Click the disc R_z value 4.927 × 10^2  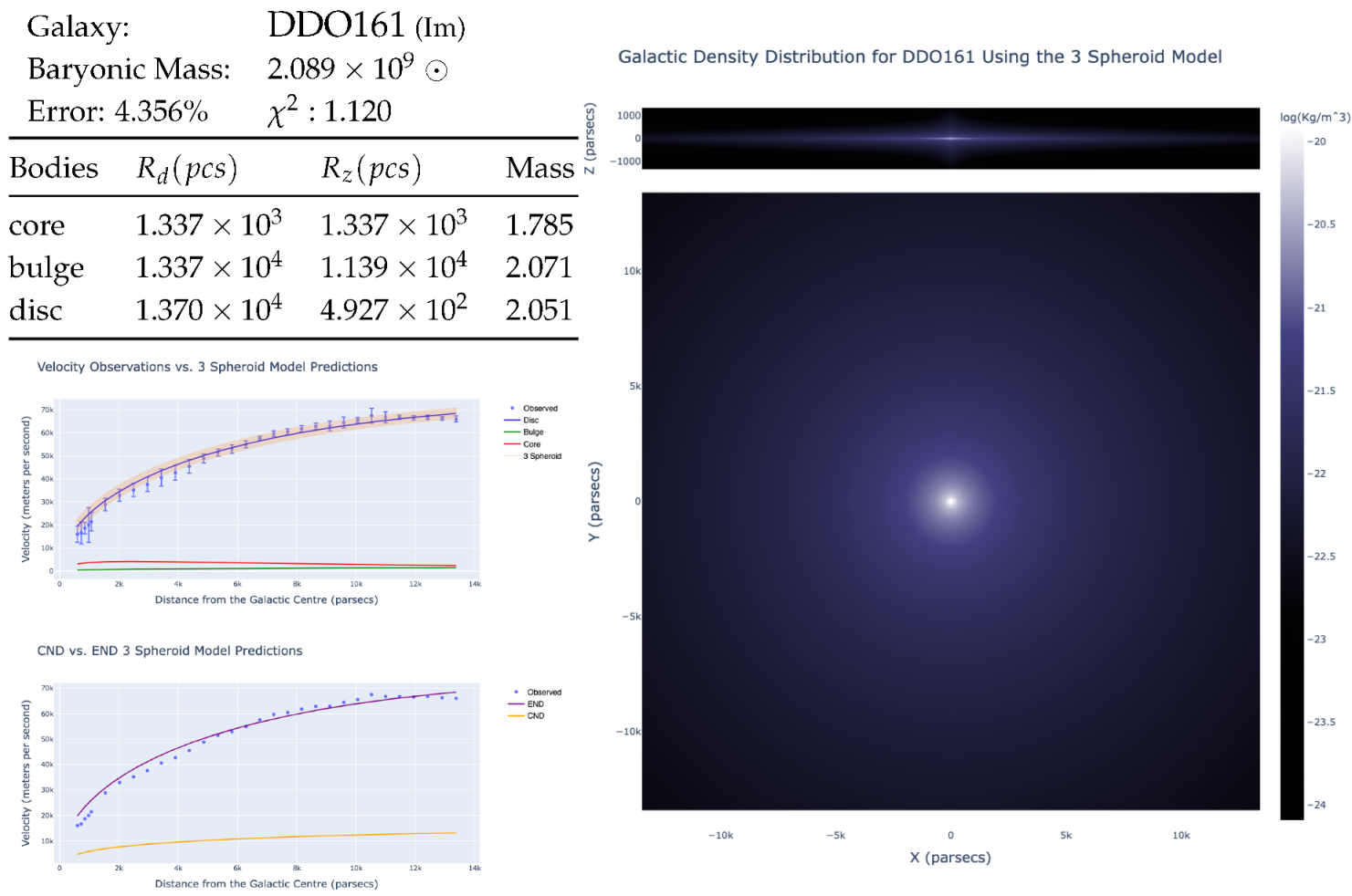[393, 308]
